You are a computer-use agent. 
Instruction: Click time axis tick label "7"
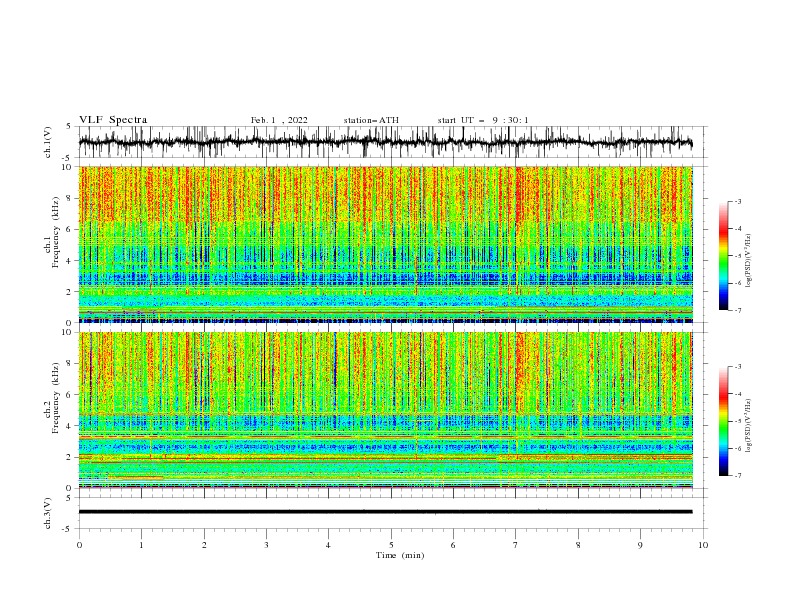click(516, 545)
